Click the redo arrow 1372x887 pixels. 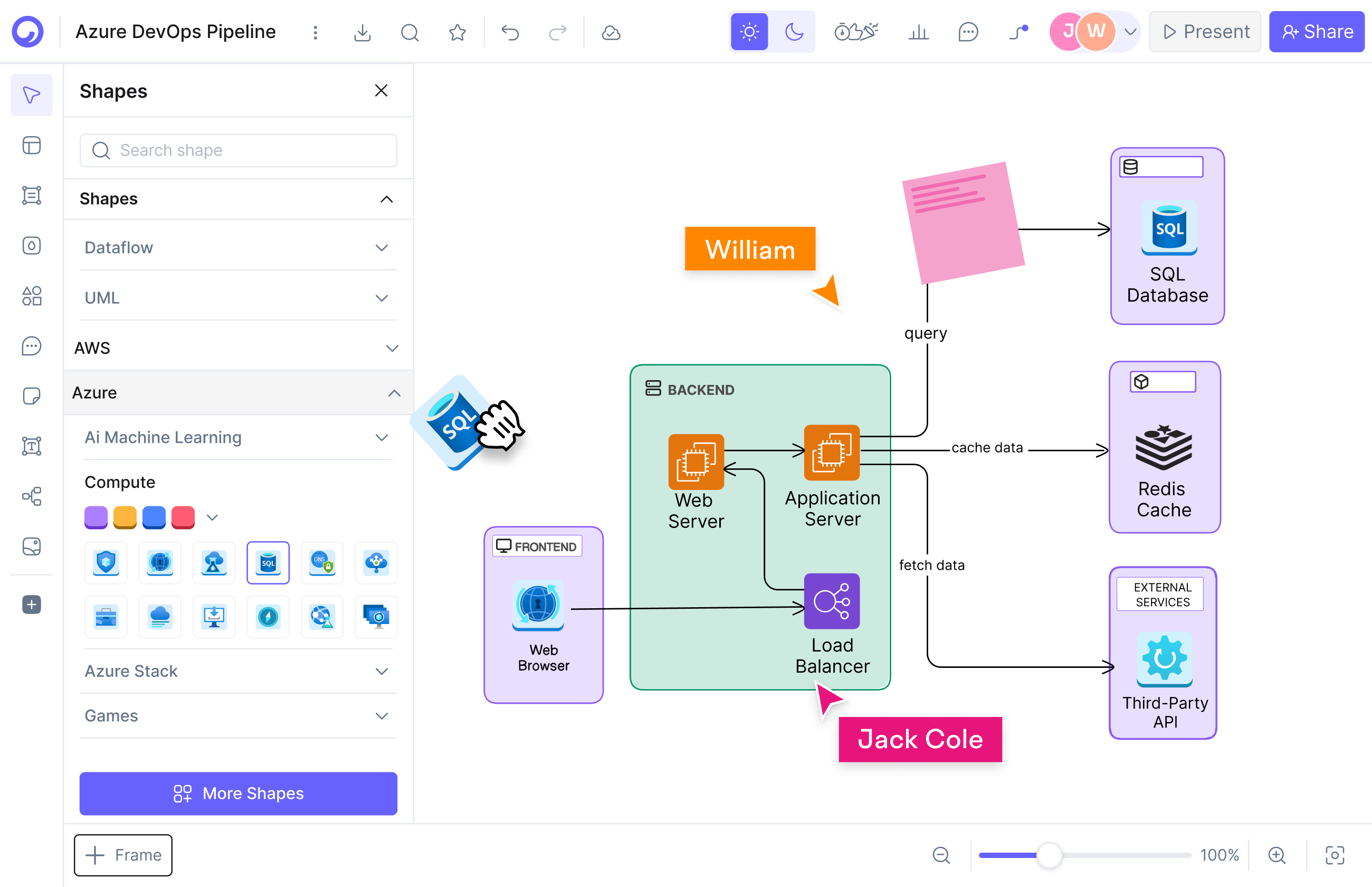pyautogui.click(x=557, y=32)
